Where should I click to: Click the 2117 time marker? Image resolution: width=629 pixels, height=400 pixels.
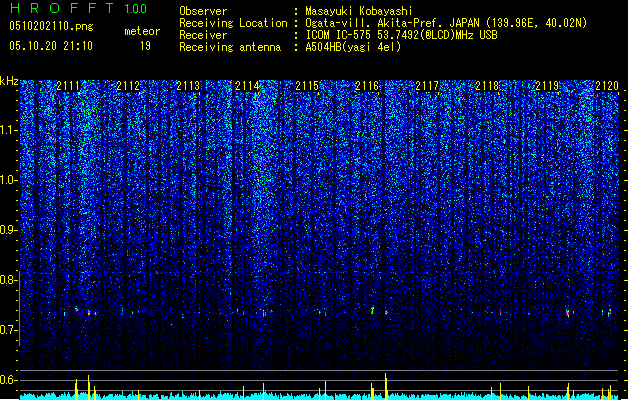pyautogui.click(x=427, y=86)
